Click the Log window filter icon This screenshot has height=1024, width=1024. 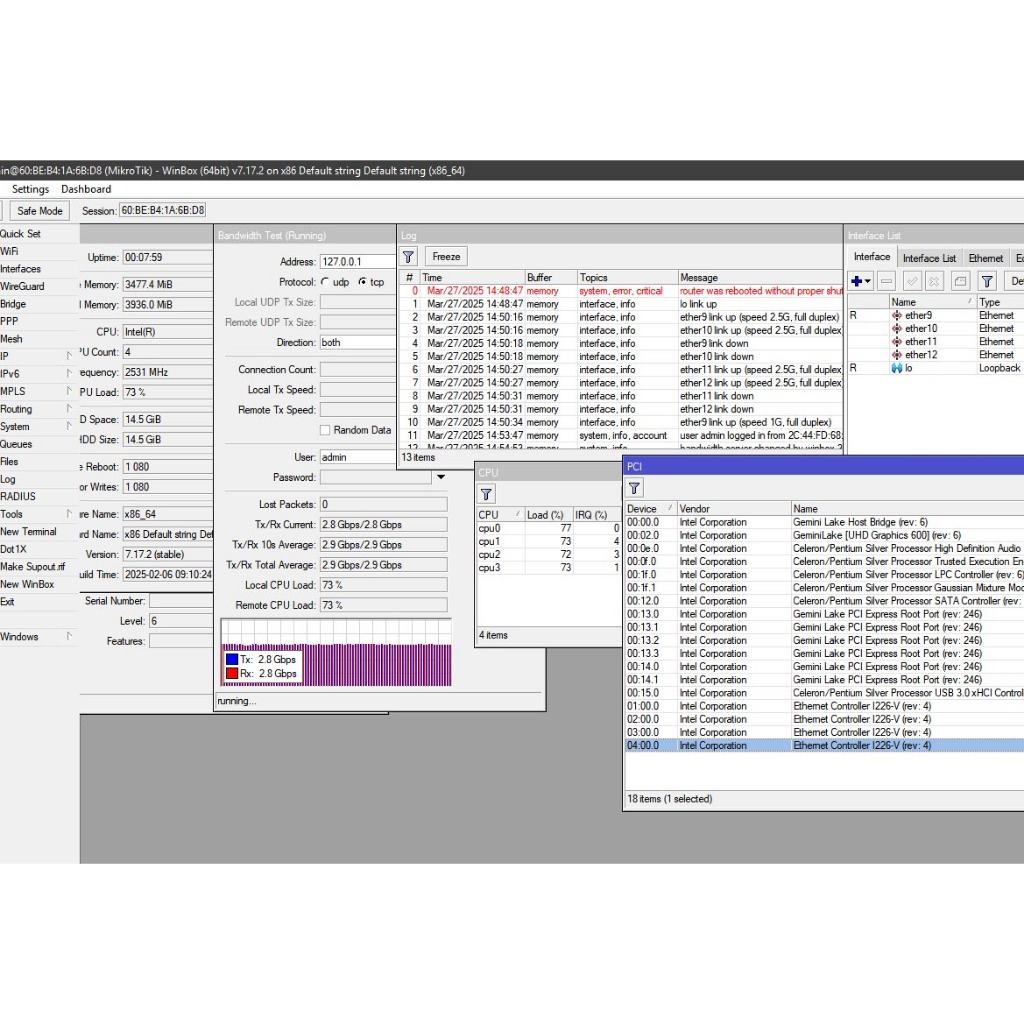(408, 257)
